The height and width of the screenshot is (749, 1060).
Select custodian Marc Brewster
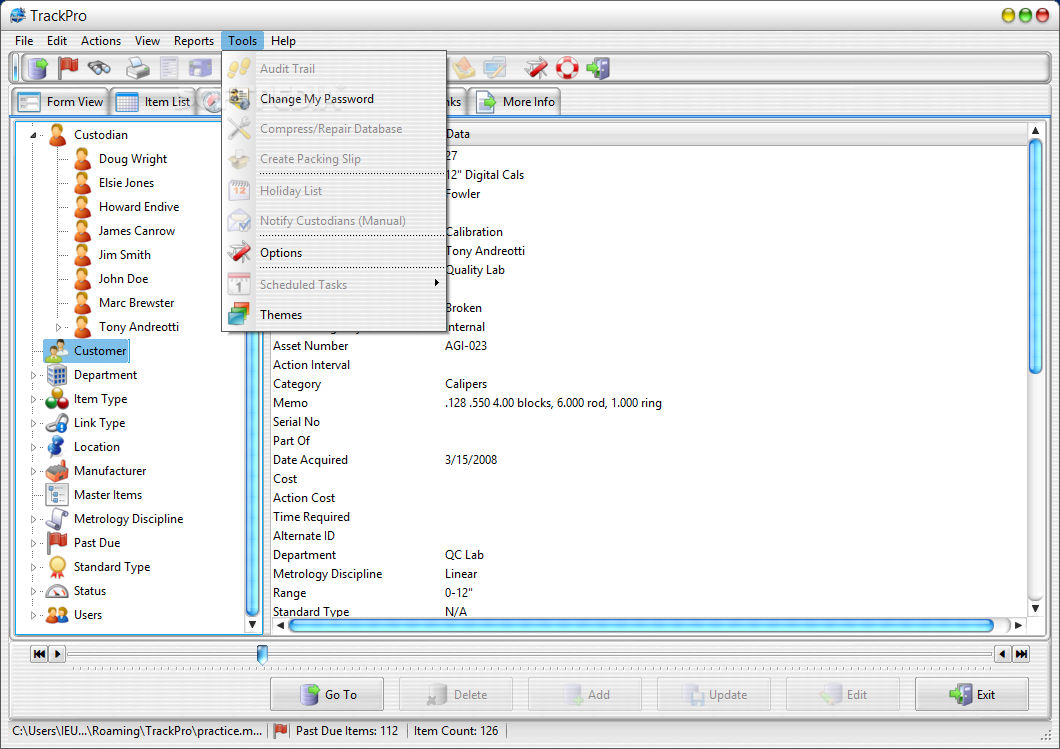click(x=137, y=303)
